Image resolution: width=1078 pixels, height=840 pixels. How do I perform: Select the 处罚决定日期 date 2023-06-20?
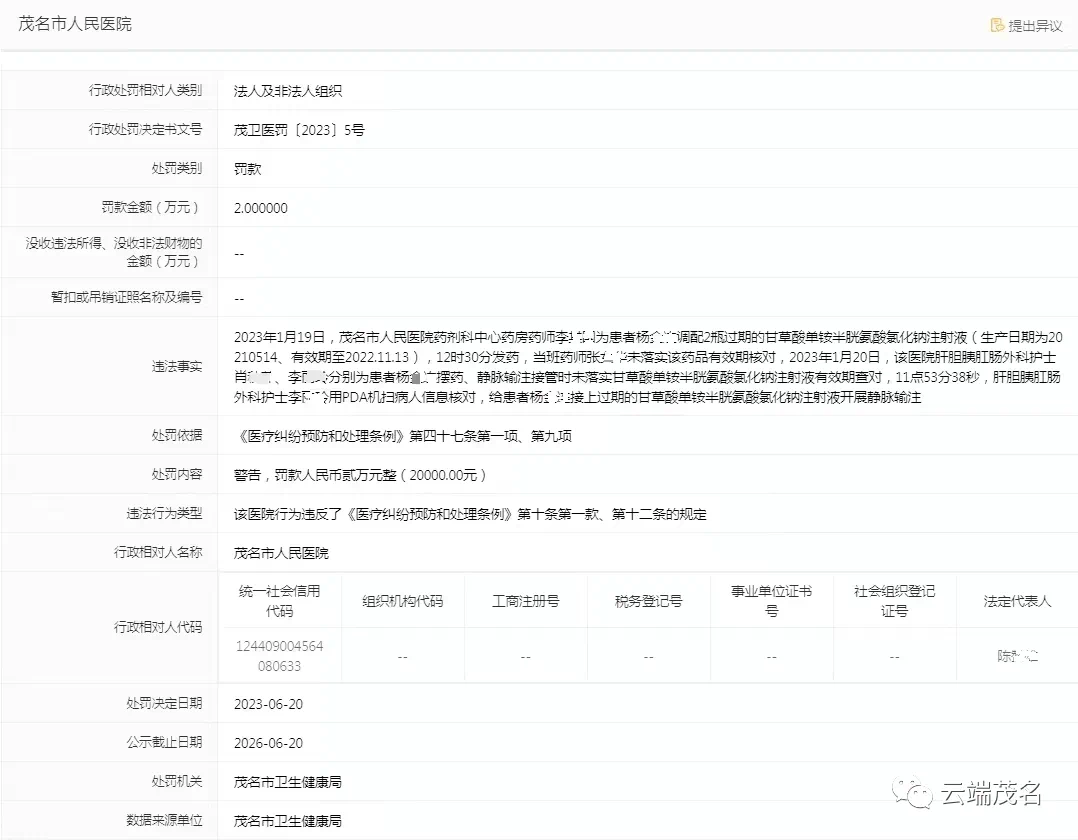269,703
